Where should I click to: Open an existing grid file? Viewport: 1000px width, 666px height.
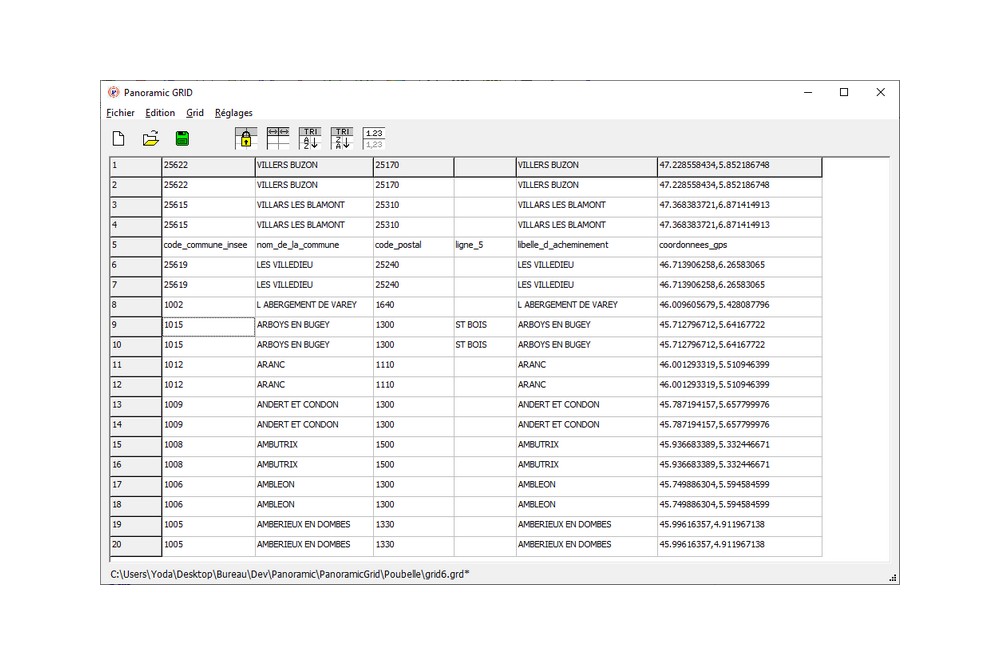click(x=151, y=138)
